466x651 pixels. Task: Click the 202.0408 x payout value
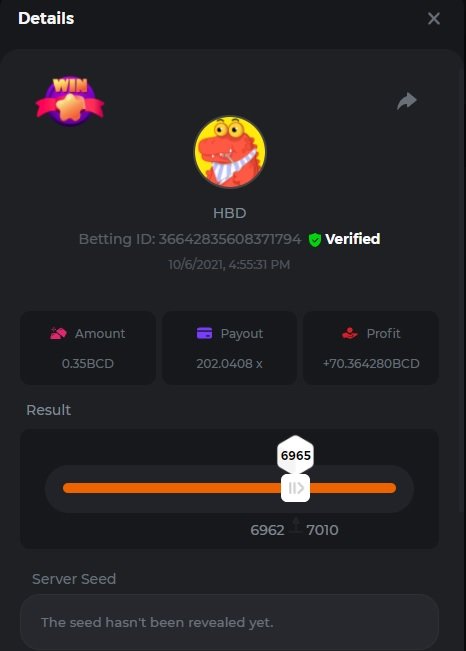point(229,364)
